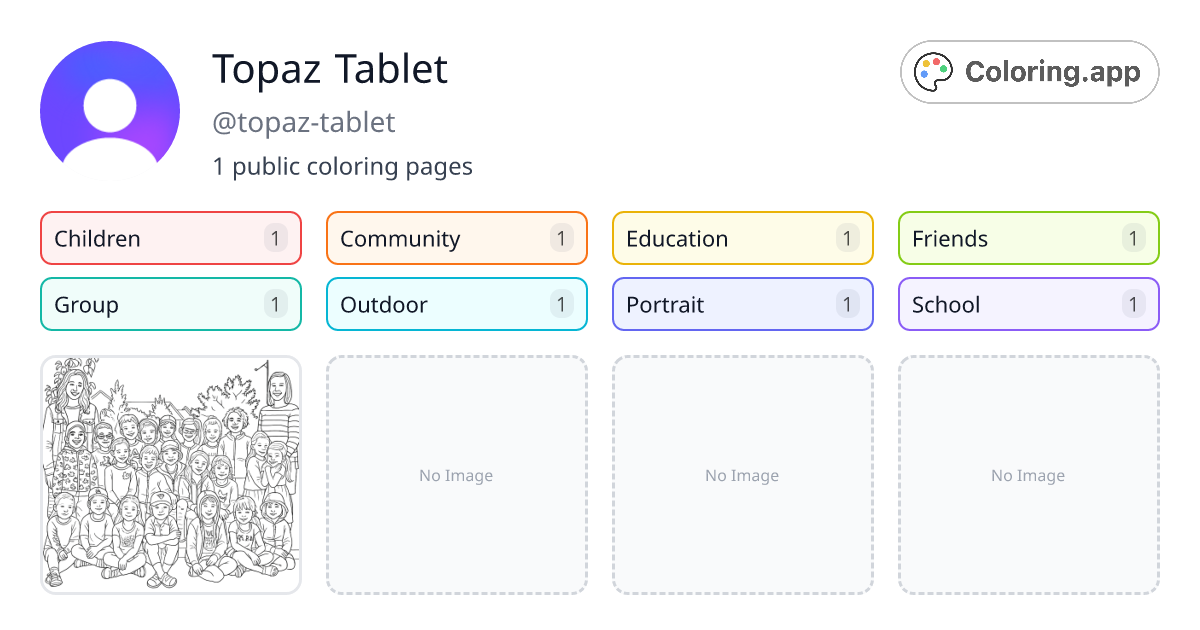This screenshot has height=630, width=1200.
Task: Toggle the School category filter
Action: point(1028,304)
